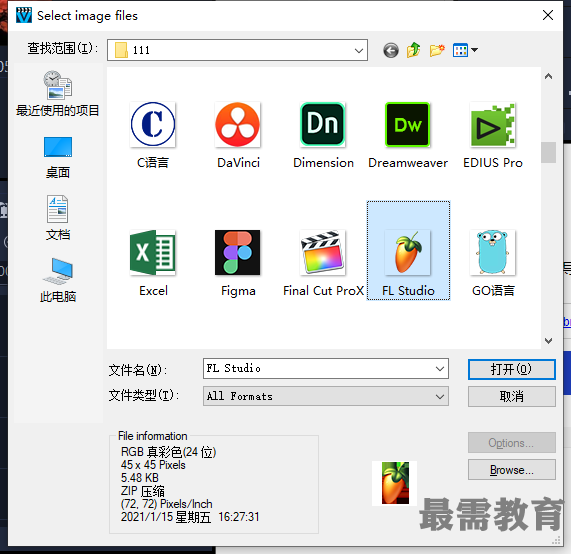Viewport: 571px width, 554px height.
Task: Click the '2021/1/15 星期五 16:27:31' date text
Action: [x=190, y=517]
